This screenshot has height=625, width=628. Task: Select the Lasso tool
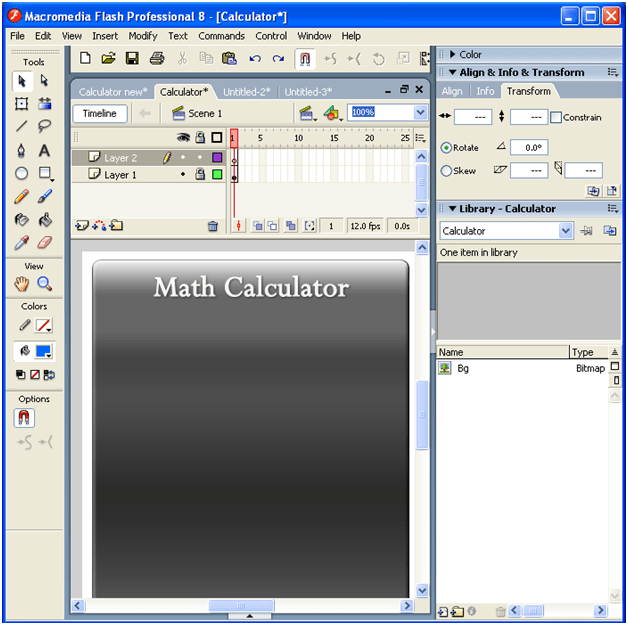coord(44,127)
